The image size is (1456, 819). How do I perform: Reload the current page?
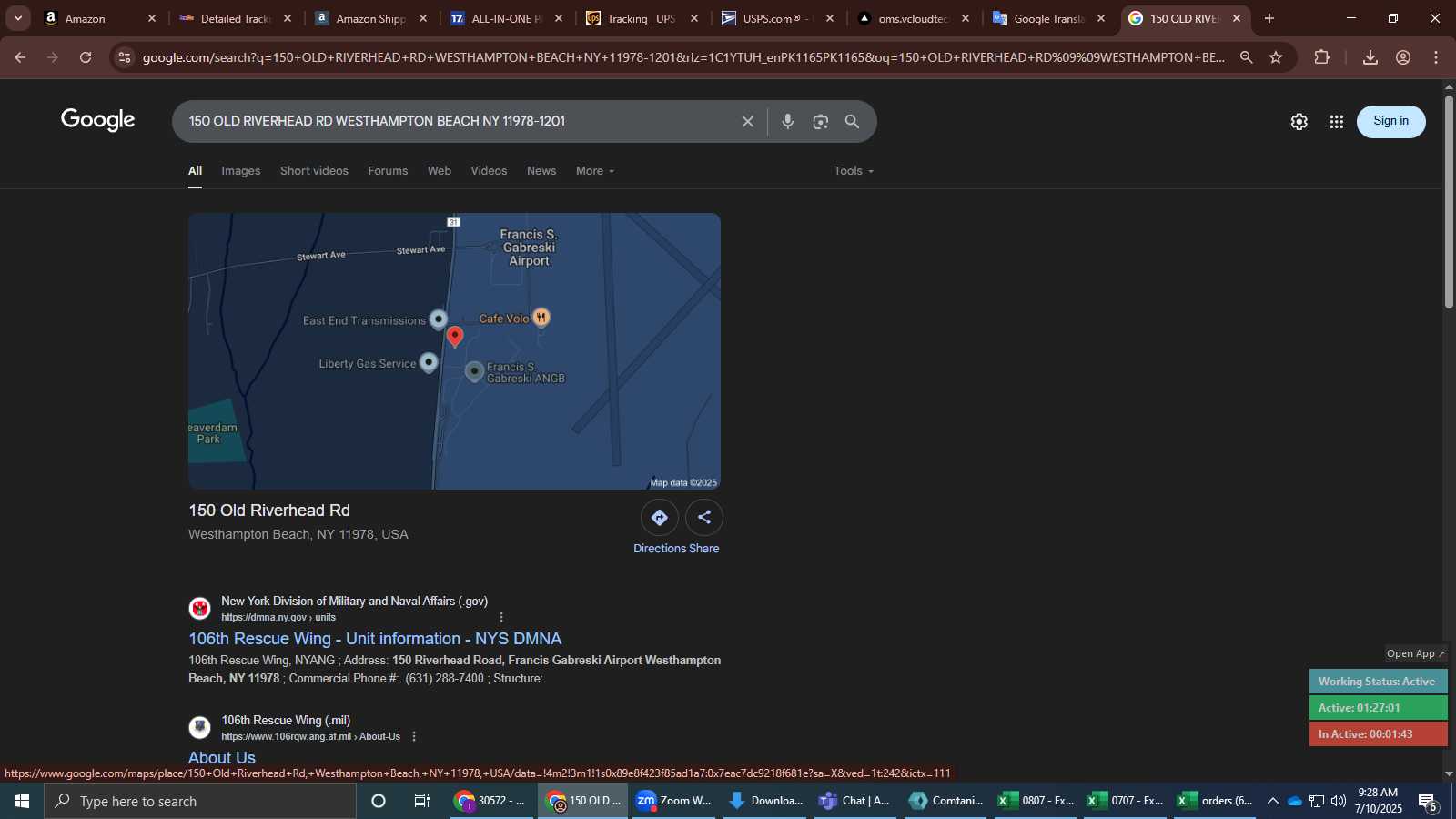[86, 57]
